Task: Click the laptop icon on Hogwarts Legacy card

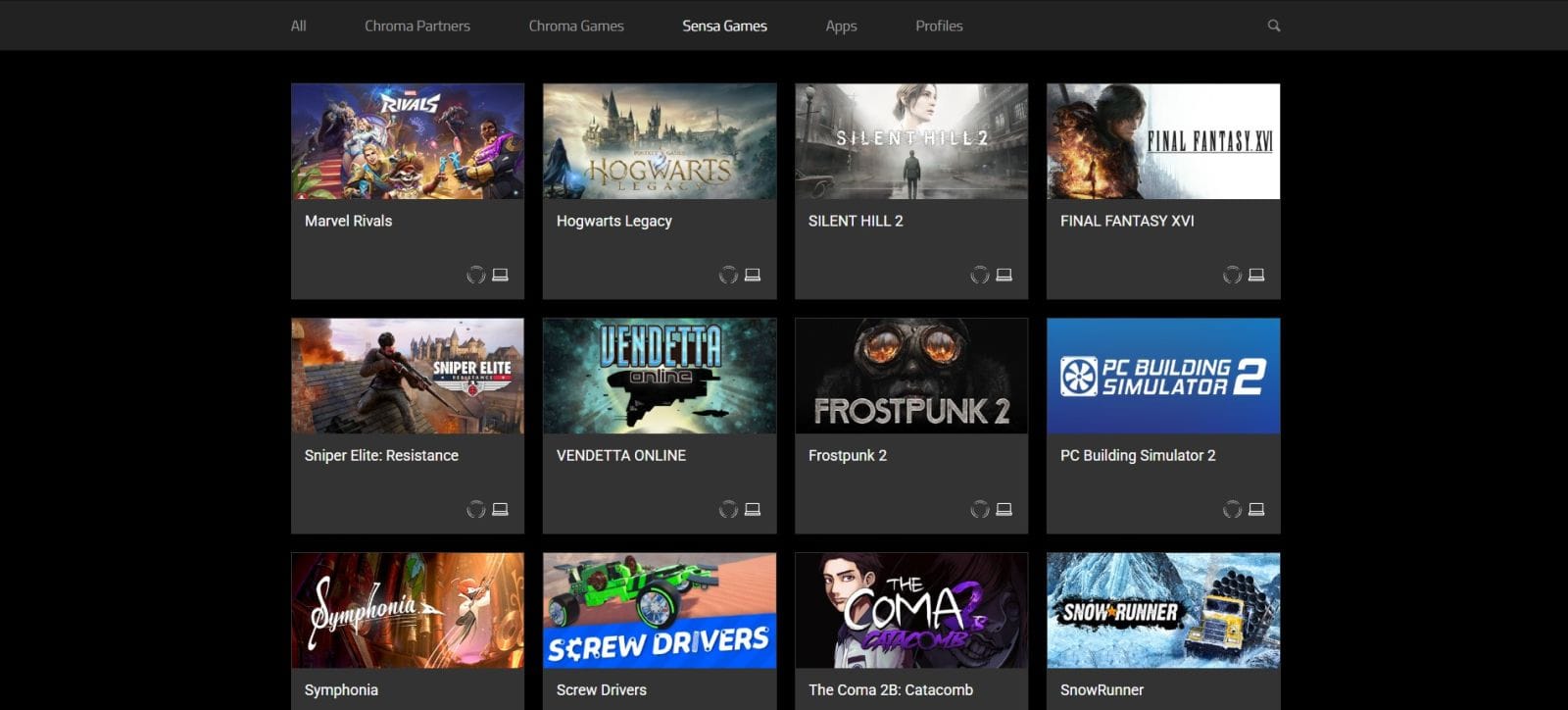Action: tap(753, 275)
